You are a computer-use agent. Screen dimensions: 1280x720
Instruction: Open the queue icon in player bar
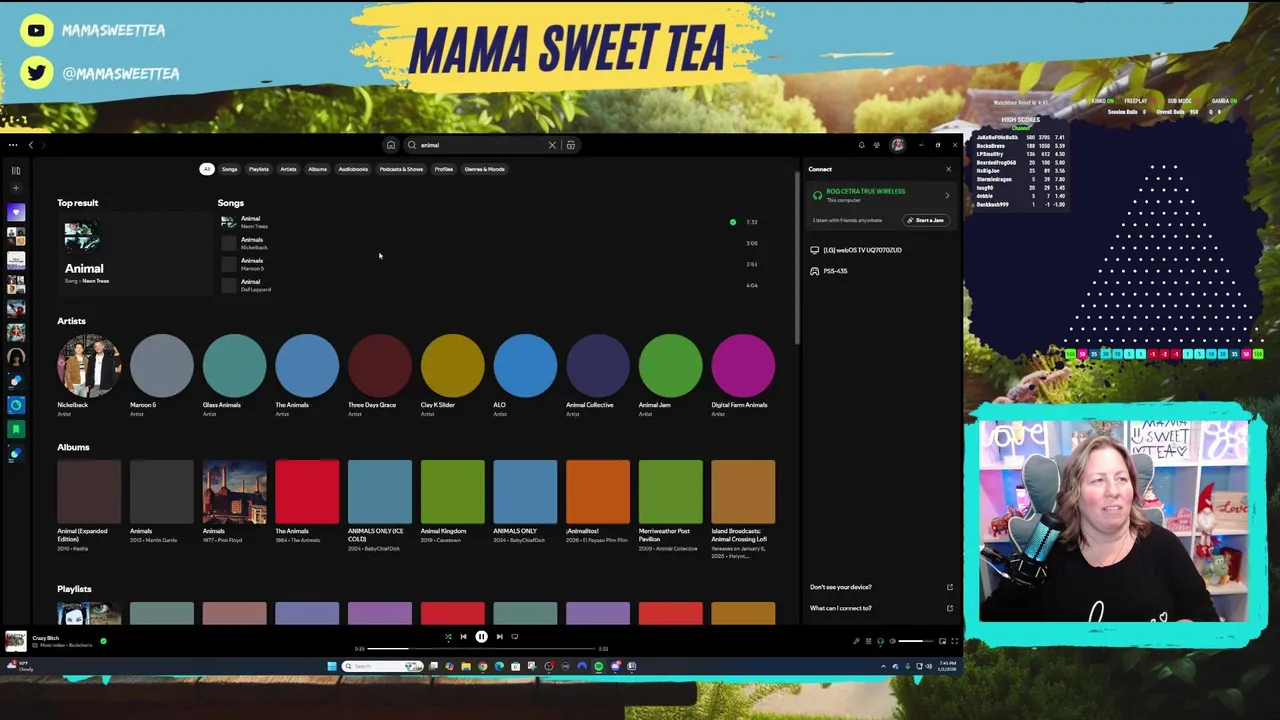click(868, 641)
